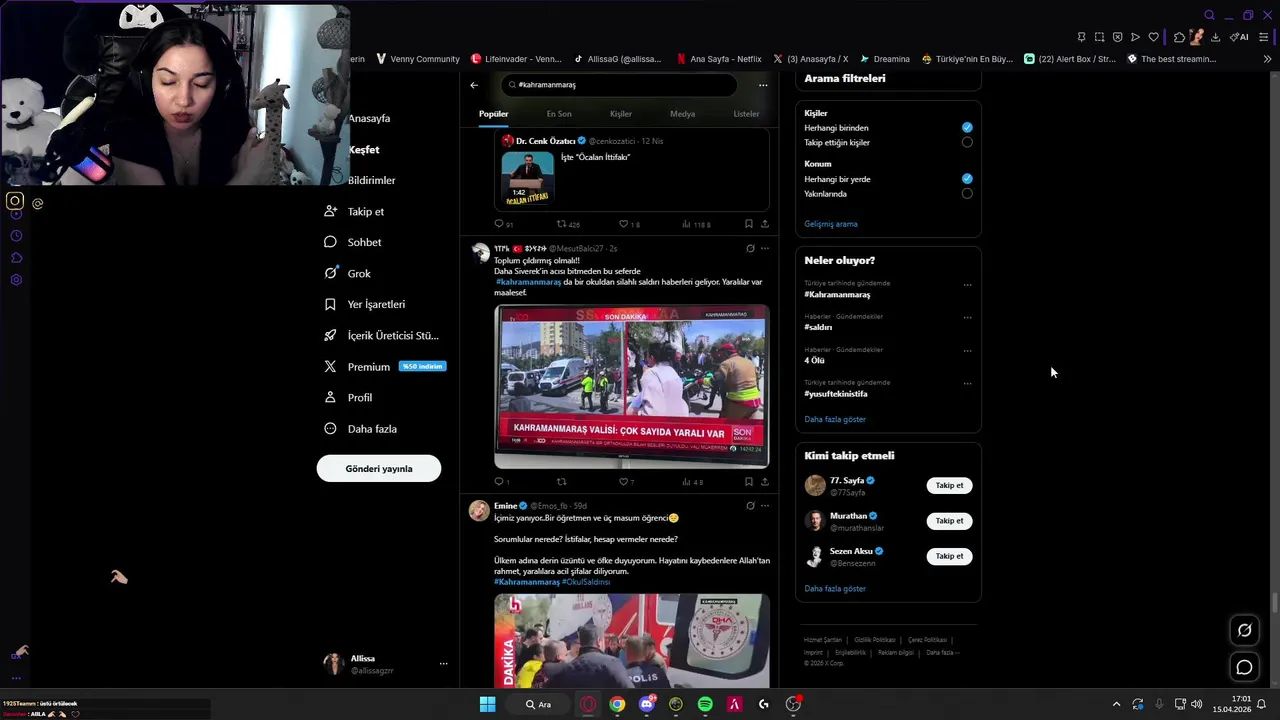The image size is (1280, 720).
Task: Open #Kahramanmaraş trend in Neler oluyor
Action: (837, 295)
